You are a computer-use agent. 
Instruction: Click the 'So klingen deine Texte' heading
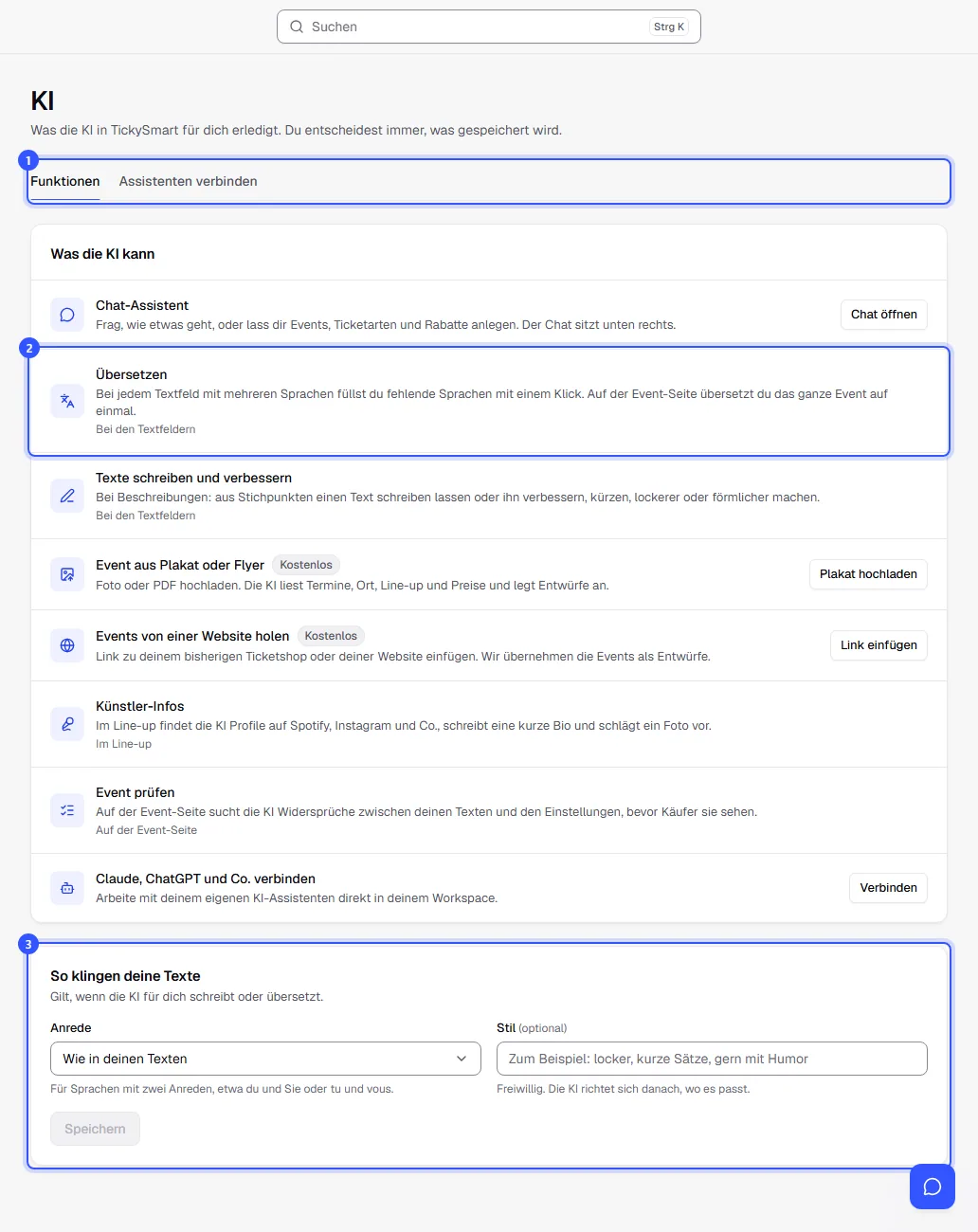[x=125, y=976]
